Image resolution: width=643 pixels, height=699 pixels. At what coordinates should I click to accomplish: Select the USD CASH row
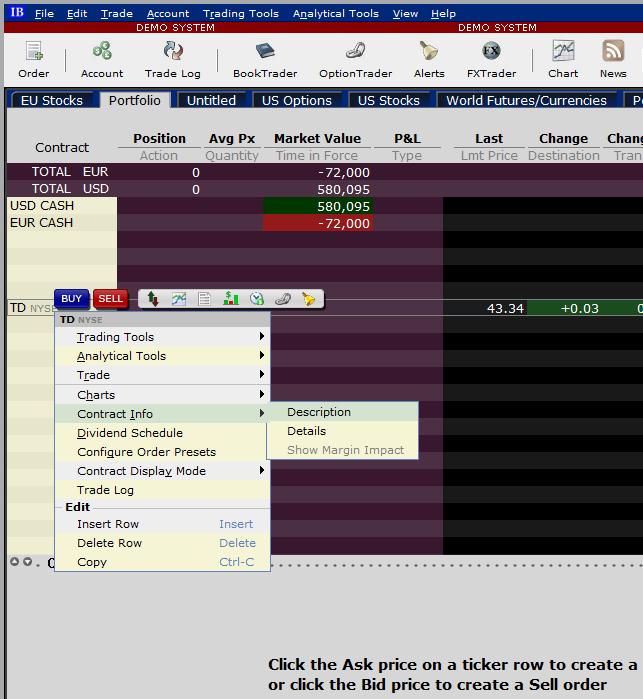point(62,206)
